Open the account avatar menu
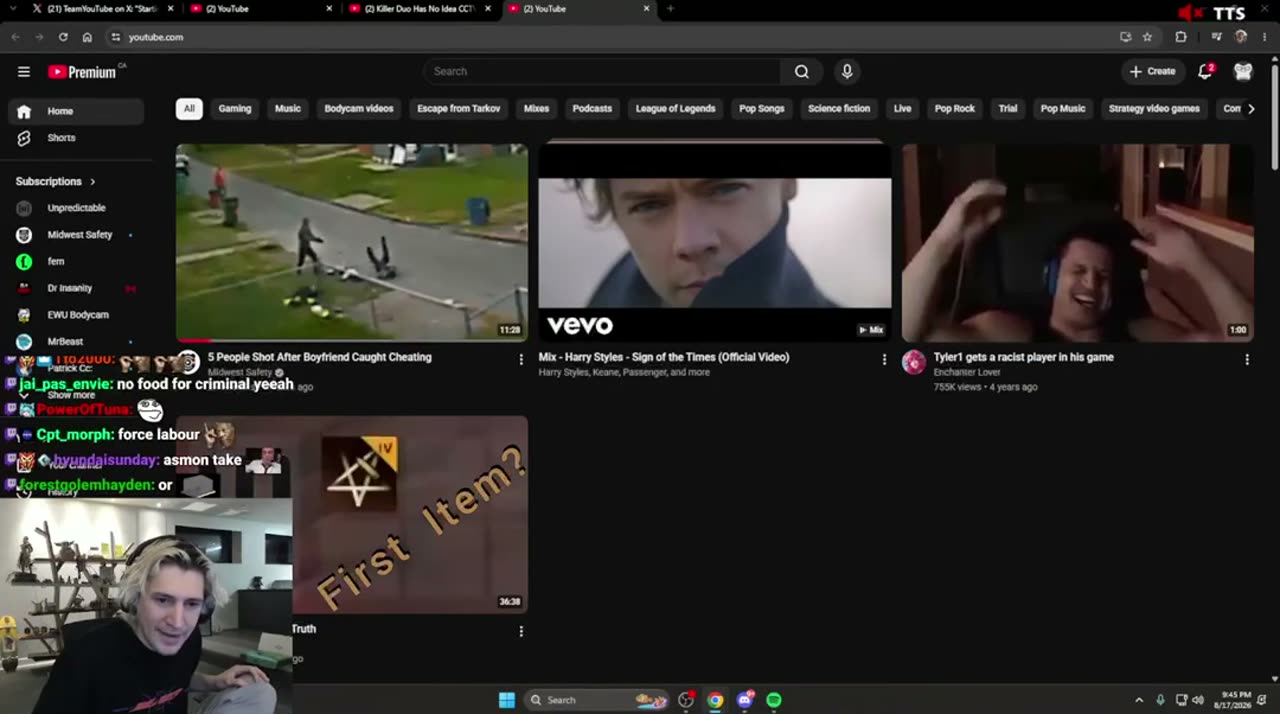Screen dimensions: 1280x714 pyautogui.click(x=1243, y=71)
